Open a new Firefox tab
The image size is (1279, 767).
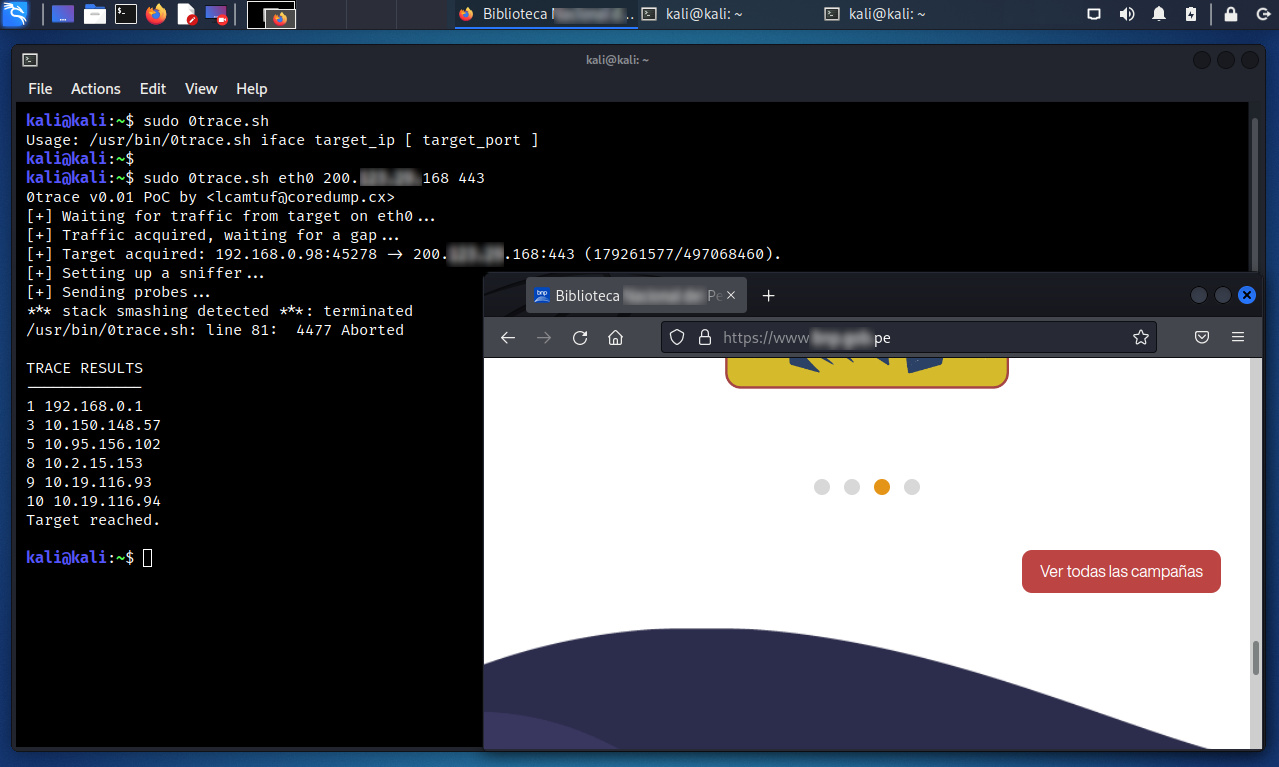(x=768, y=296)
